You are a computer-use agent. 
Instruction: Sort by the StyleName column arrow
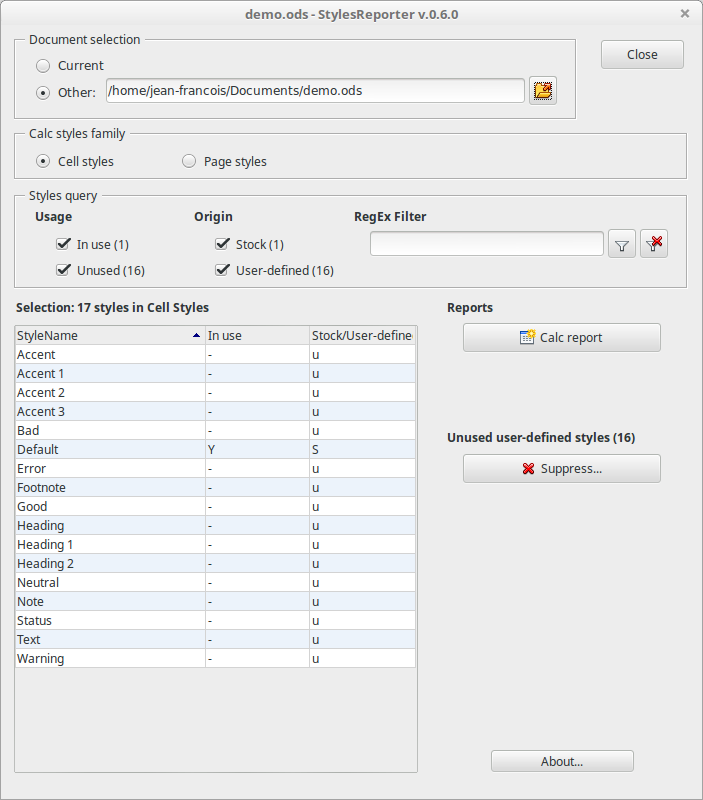[196, 335]
